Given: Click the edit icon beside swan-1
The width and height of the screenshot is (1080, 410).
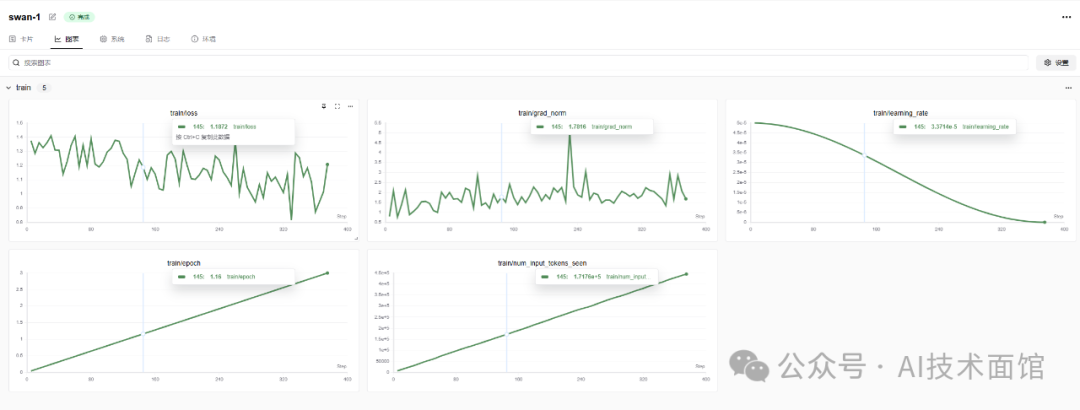Looking at the screenshot, I should pos(53,17).
